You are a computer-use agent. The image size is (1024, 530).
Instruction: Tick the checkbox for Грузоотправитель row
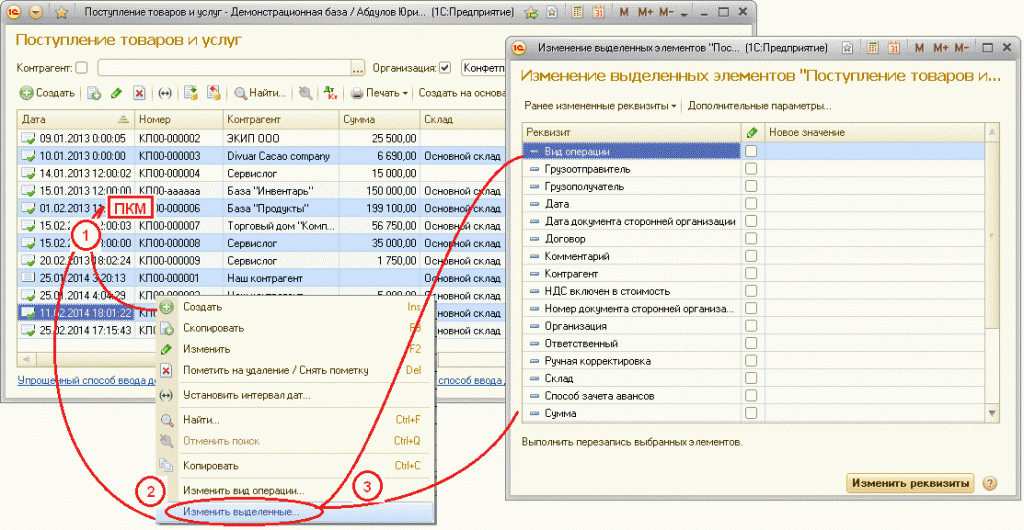tap(751, 169)
